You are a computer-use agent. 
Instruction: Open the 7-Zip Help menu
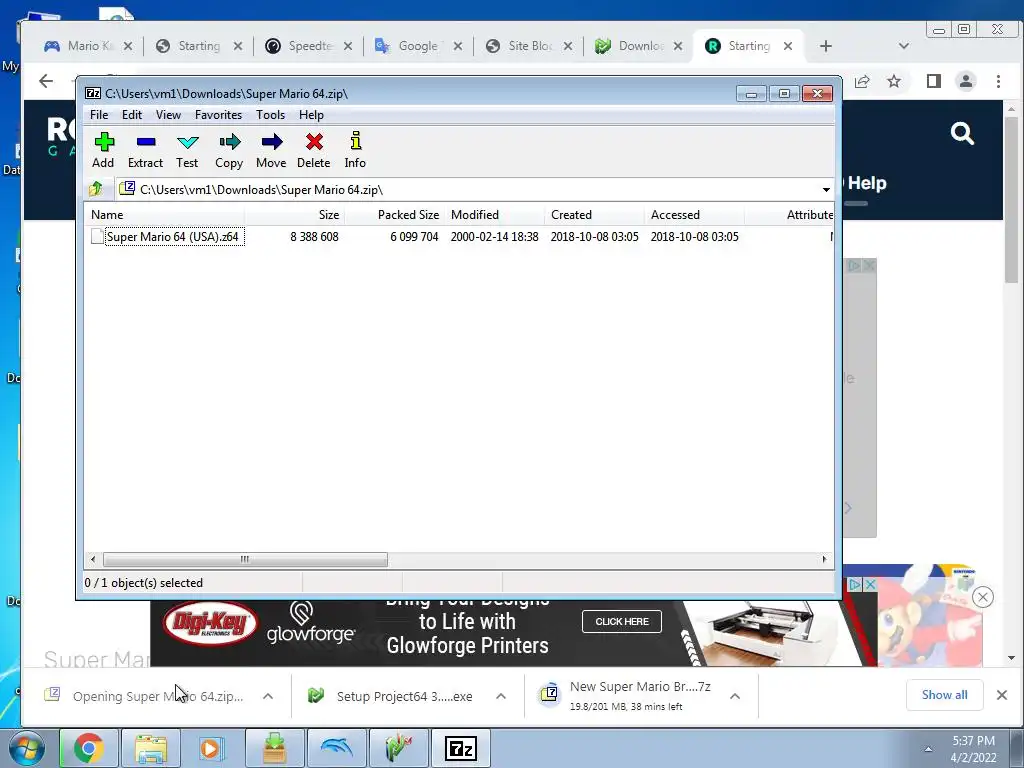pyautogui.click(x=312, y=115)
